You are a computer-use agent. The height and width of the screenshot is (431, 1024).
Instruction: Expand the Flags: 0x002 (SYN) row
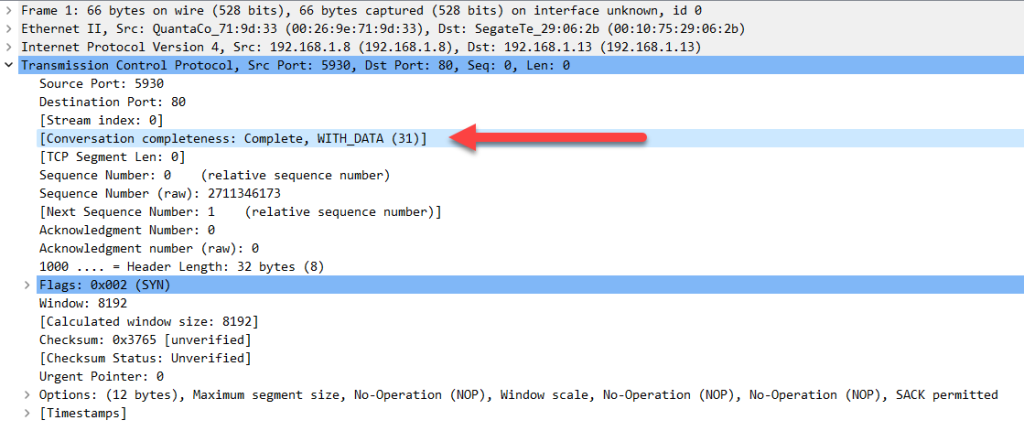[27, 286]
